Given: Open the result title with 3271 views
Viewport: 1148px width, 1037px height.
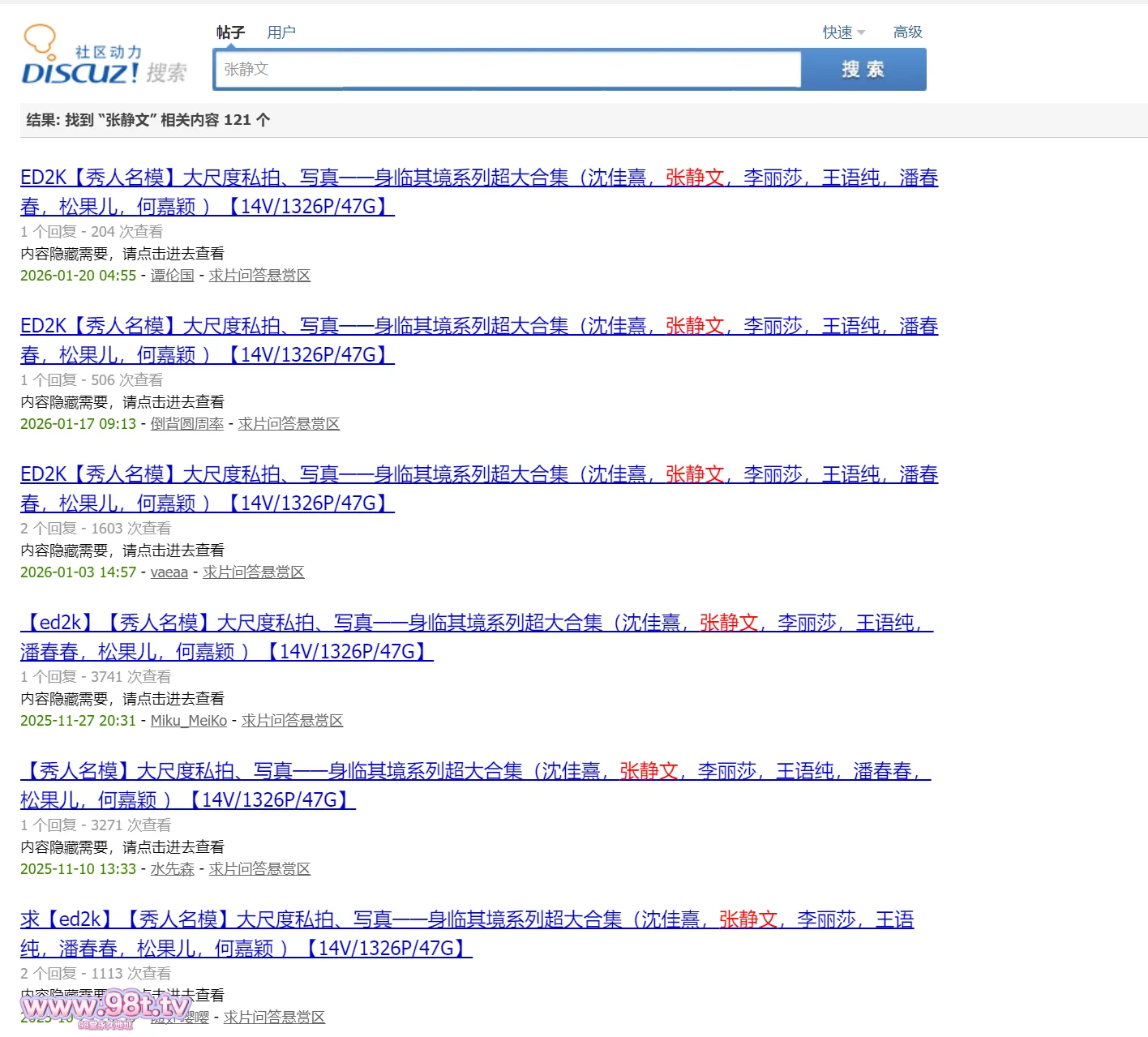Looking at the screenshot, I should click(475, 772).
